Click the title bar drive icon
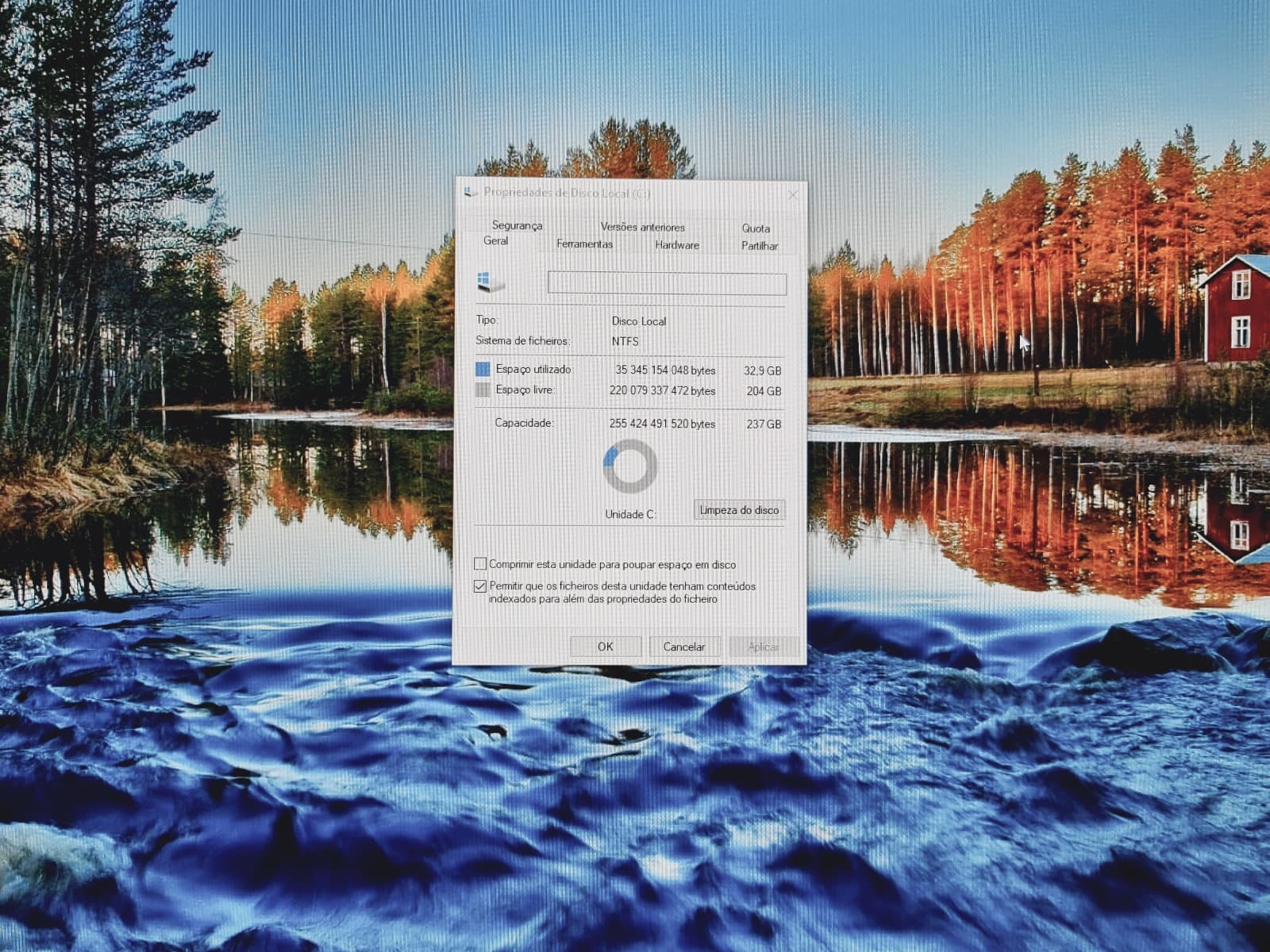The width and height of the screenshot is (1270, 952). (x=471, y=191)
